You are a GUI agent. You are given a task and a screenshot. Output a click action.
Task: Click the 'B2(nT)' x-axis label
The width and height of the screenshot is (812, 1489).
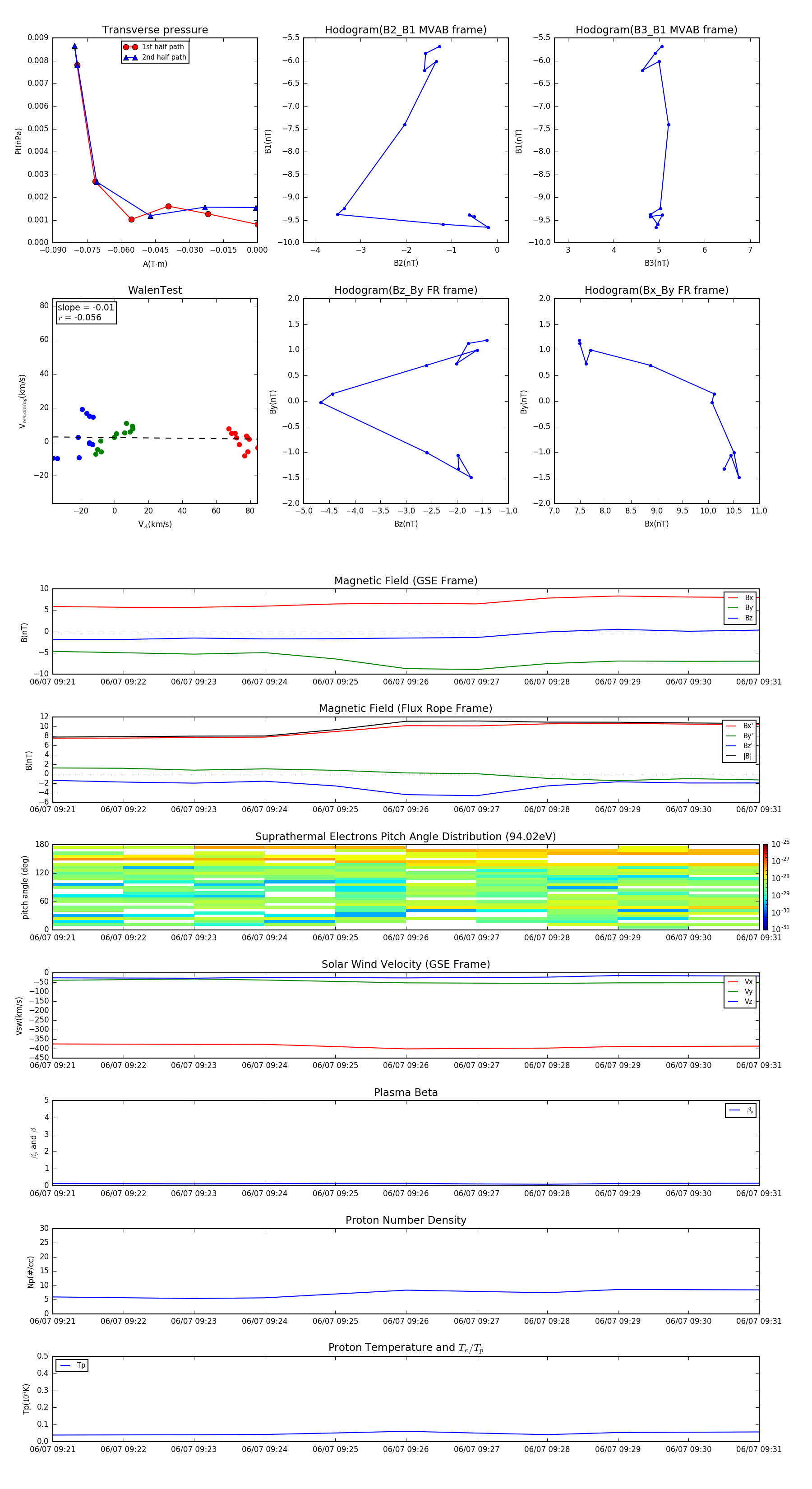tap(406, 263)
